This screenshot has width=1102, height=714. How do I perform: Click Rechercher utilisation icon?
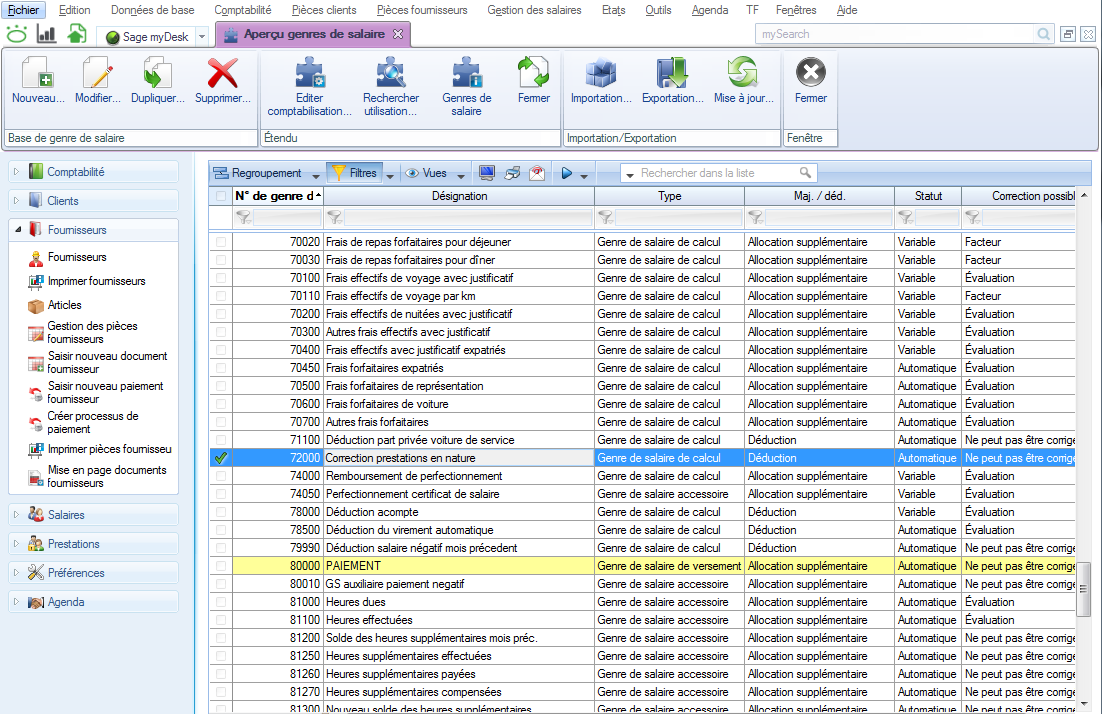pyautogui.click(x=390, y=76)
